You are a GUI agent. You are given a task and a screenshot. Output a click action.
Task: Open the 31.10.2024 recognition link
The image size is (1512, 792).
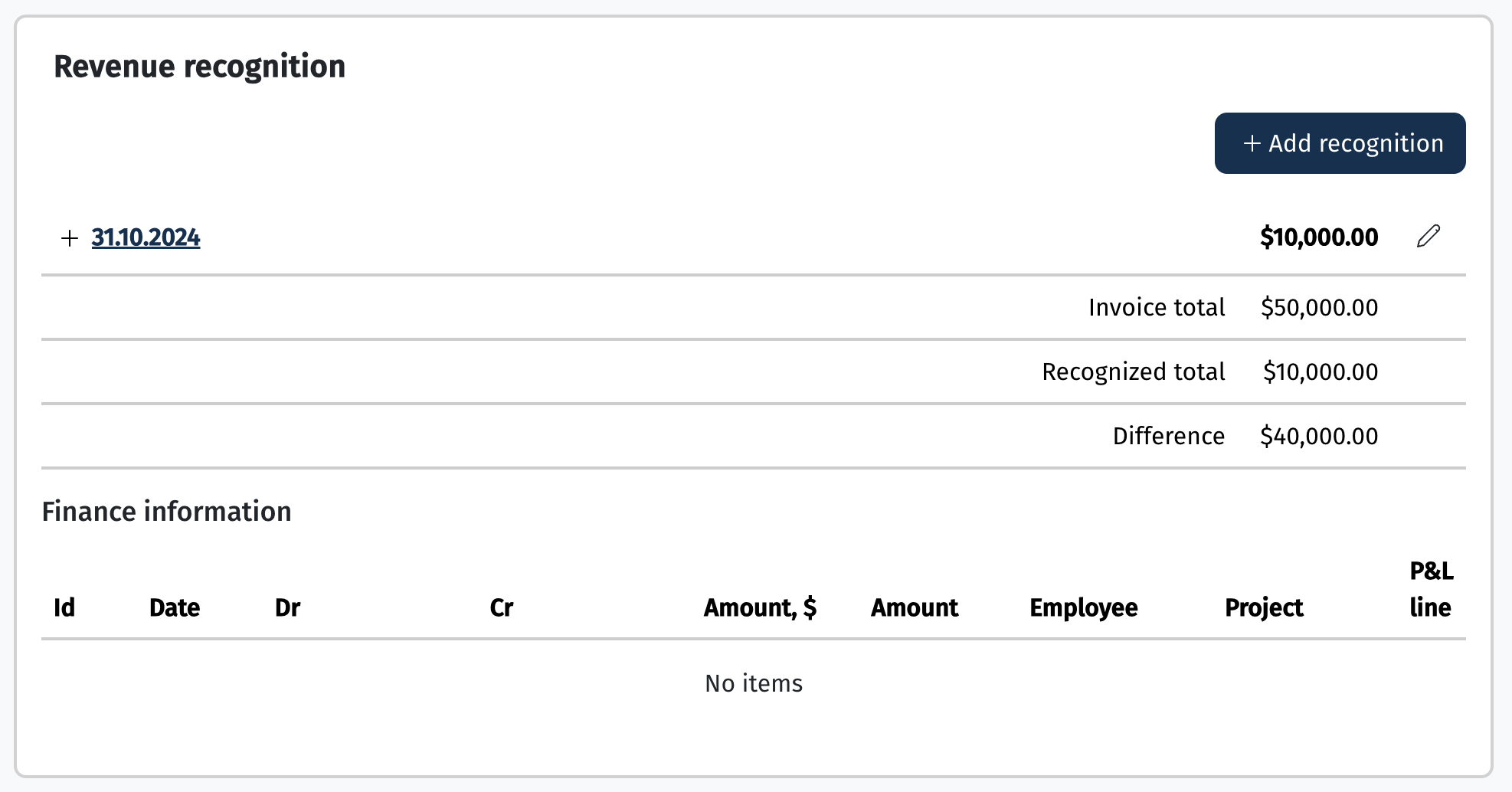(146, 237)
